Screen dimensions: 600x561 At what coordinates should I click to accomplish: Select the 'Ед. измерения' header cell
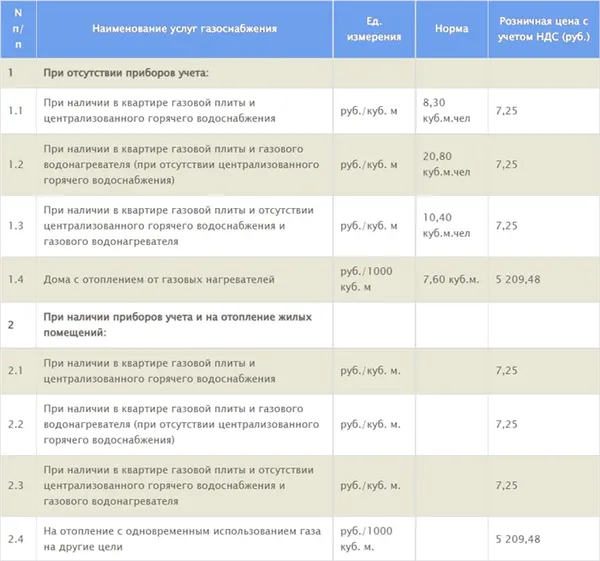click(374, 29)
